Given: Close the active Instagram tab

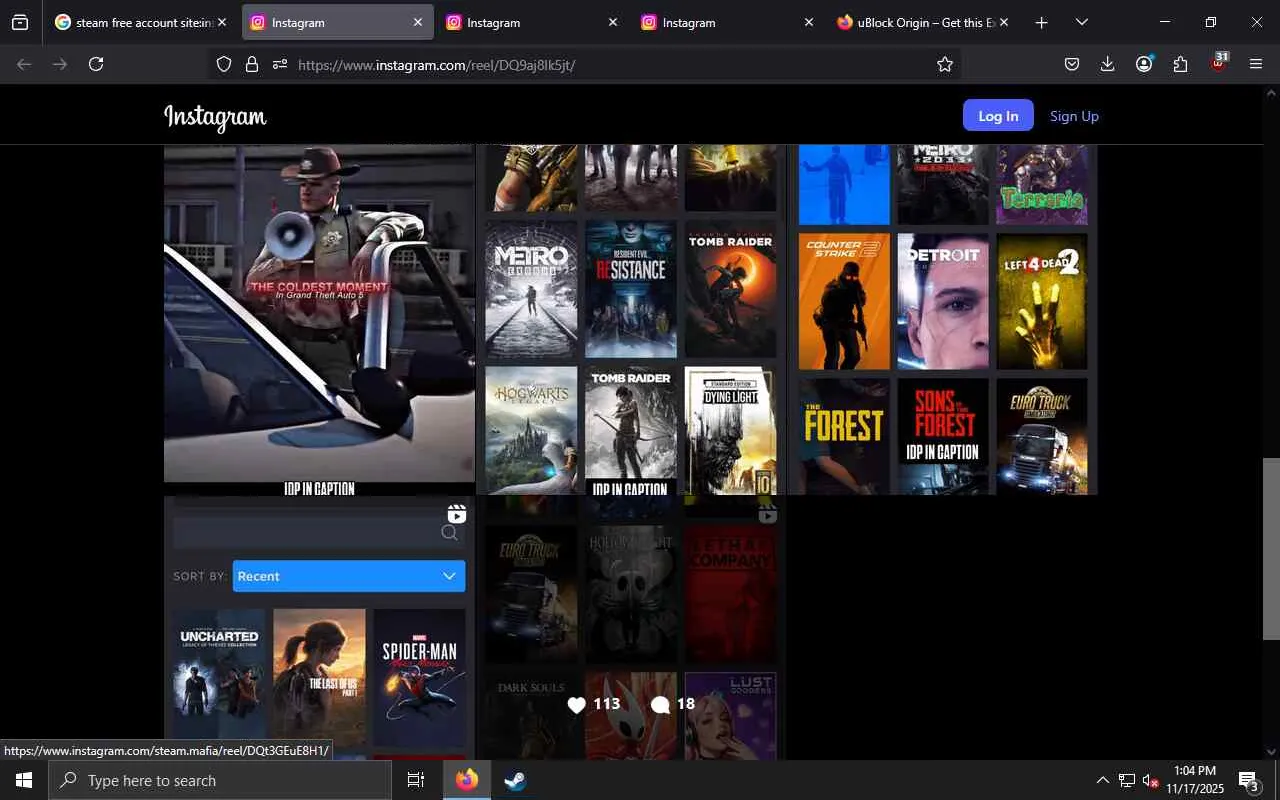Looking at the screenshot, I should (417, 22).
